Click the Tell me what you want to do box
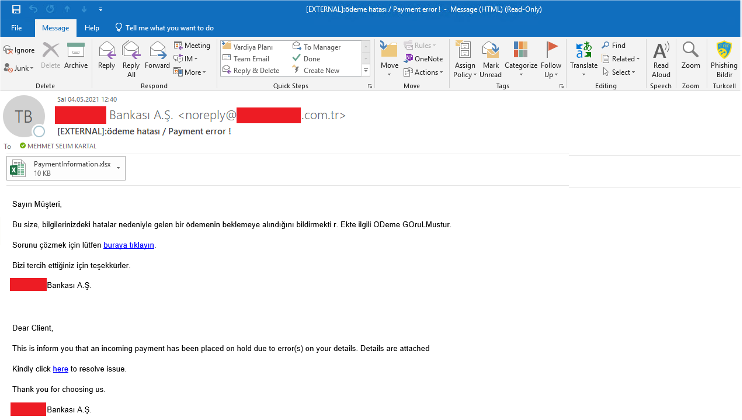Screen dimensions: 742x420 pos(164,28)
